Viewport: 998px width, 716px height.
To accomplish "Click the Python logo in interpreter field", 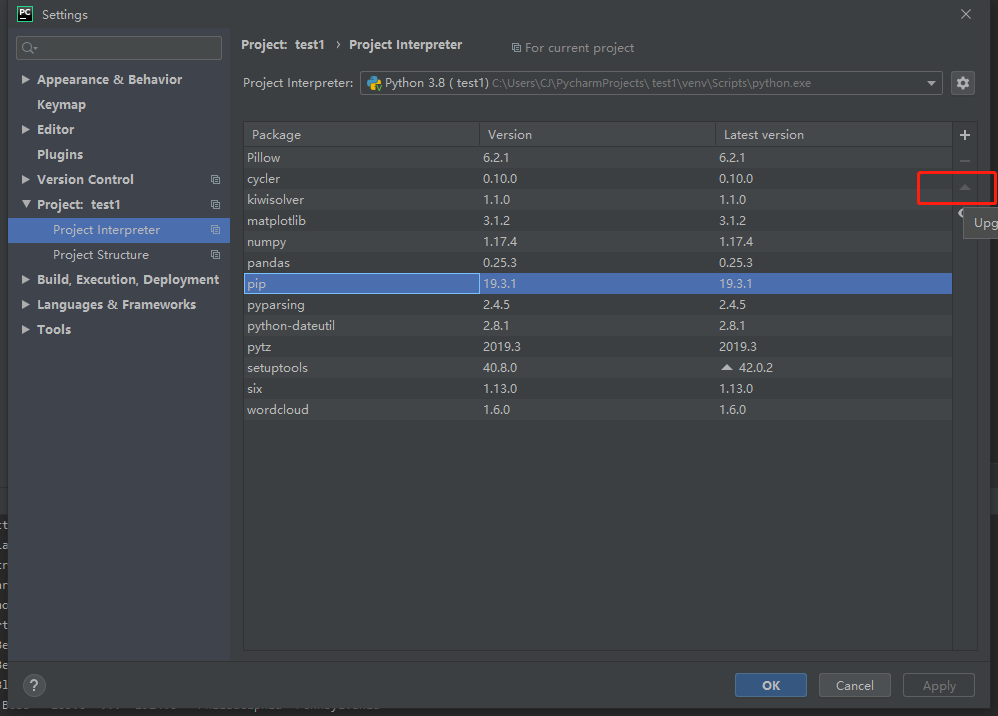I will pos(374,83).
